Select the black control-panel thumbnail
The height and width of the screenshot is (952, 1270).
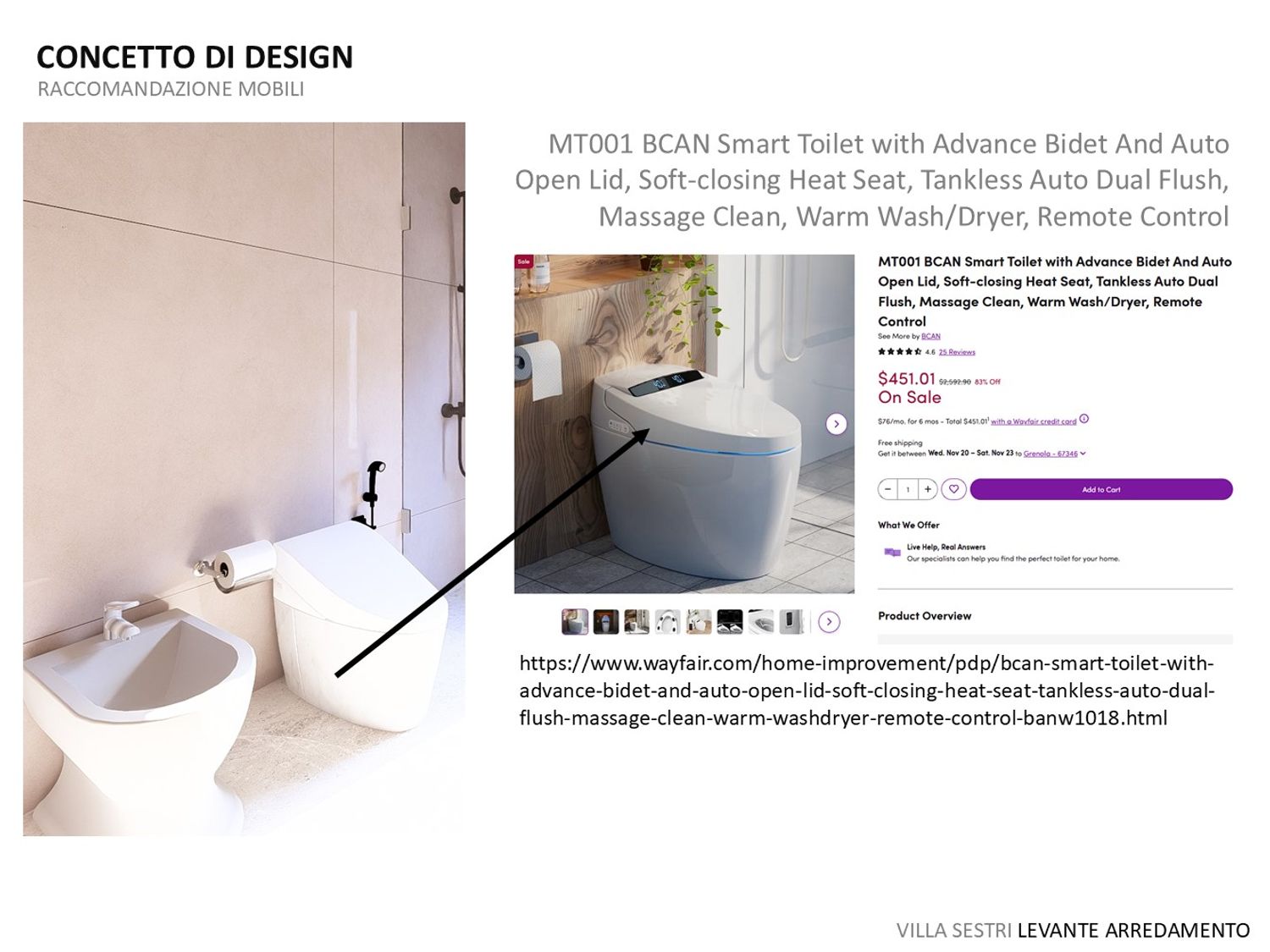tap(730, 622)
